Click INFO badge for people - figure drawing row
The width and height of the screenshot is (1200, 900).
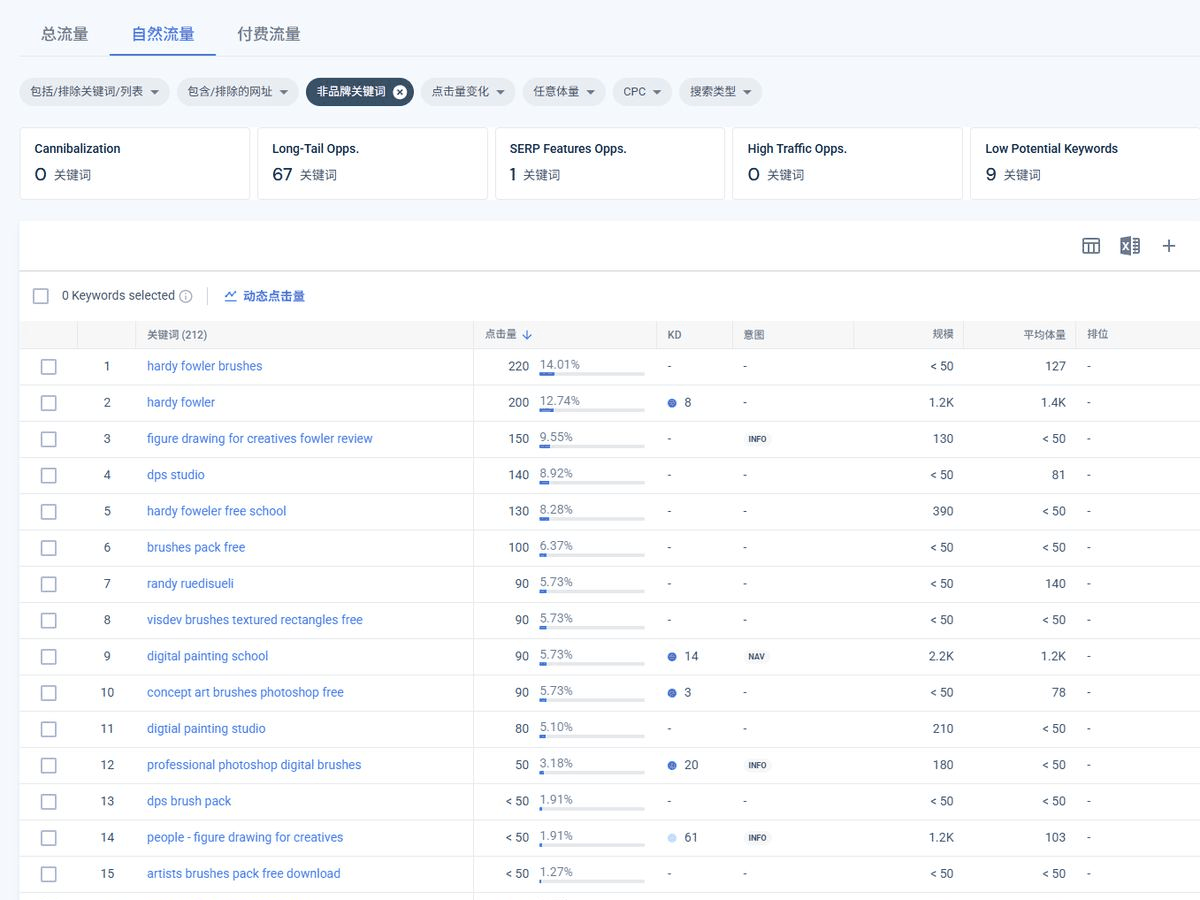(x=757, y=838)
